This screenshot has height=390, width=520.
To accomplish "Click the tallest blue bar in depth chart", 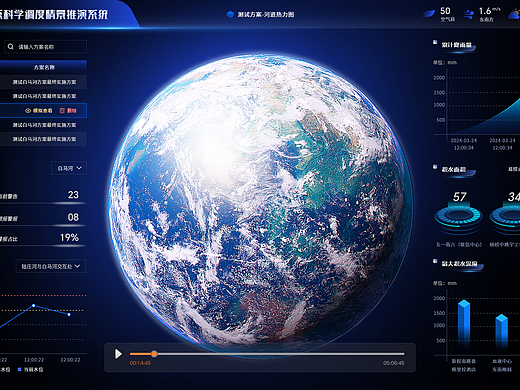I will pyautogui.click(x=464, y=323).
